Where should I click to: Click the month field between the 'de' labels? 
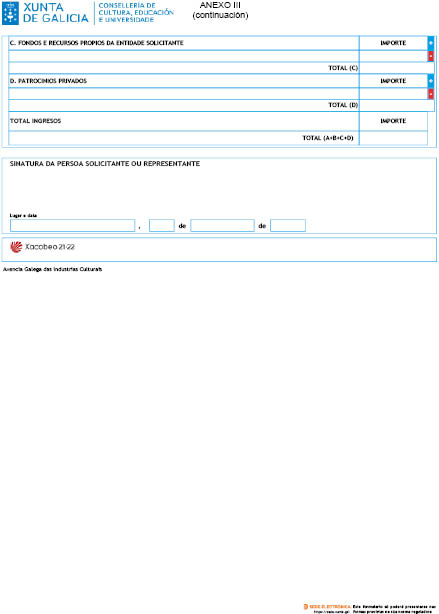coord(222,226)
